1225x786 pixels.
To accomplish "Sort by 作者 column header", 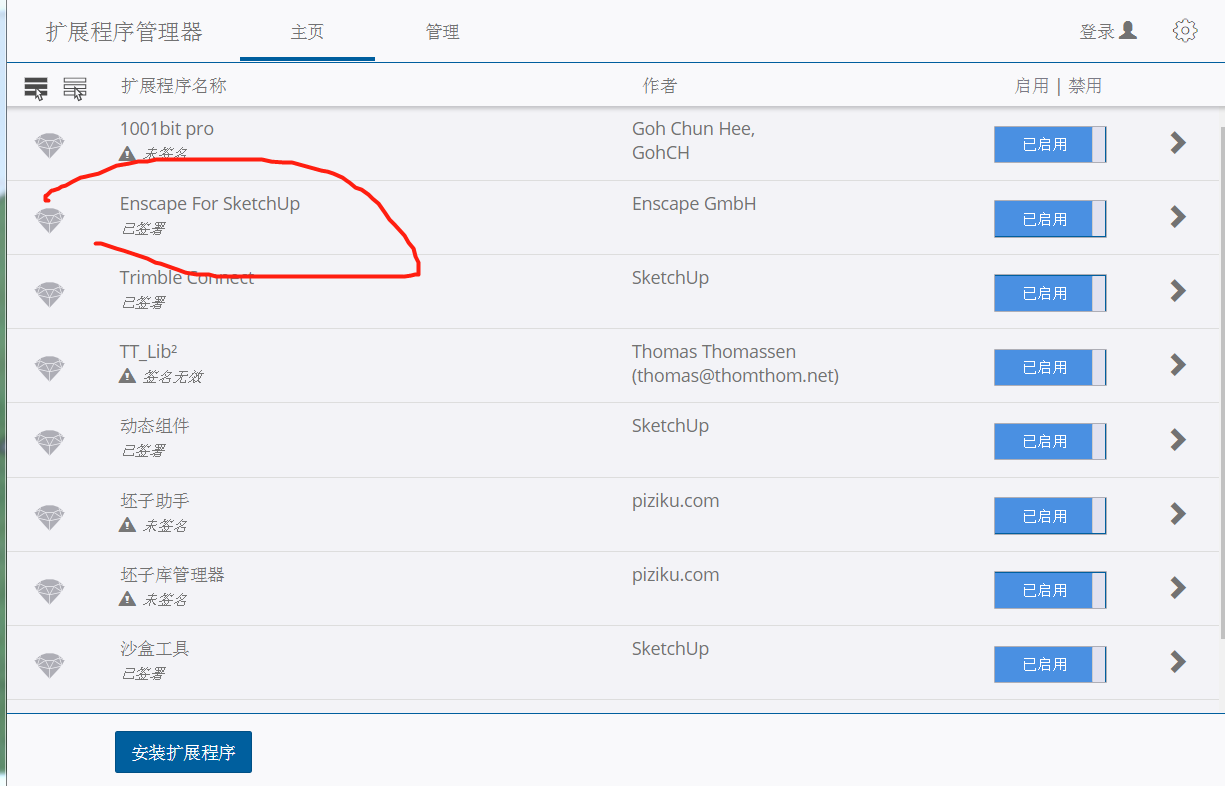I will pyautogui.click(x=659, y=86).
